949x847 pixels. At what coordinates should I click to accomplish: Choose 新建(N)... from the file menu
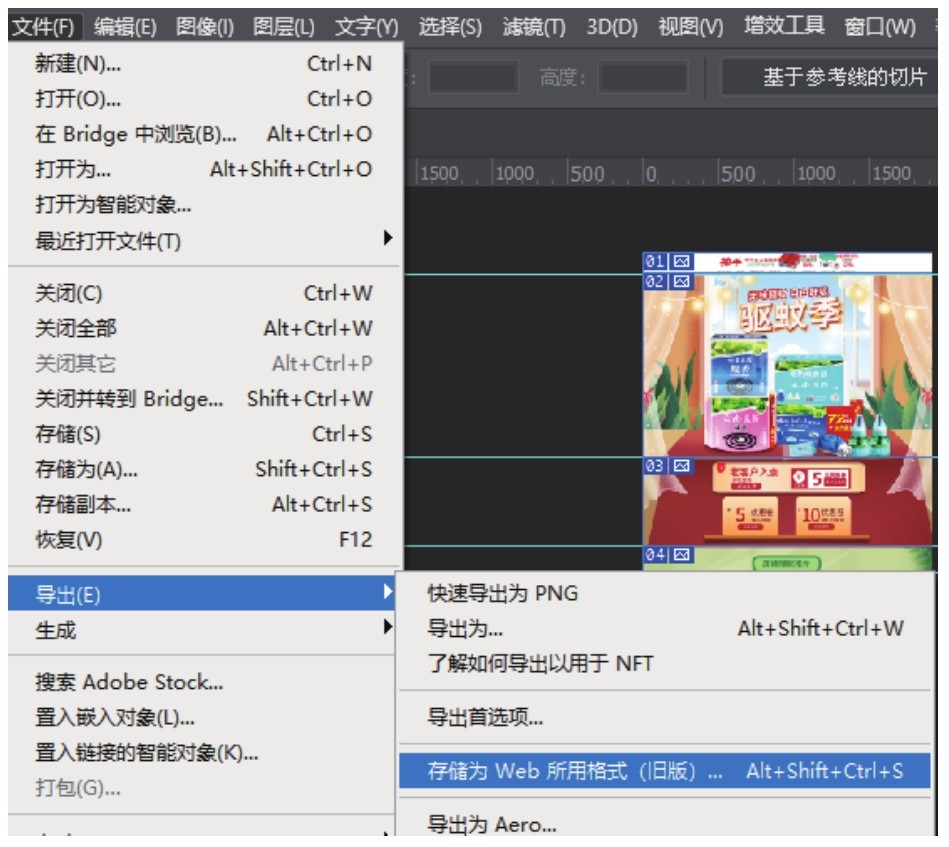pyautogui.click(x=205, y=63)
